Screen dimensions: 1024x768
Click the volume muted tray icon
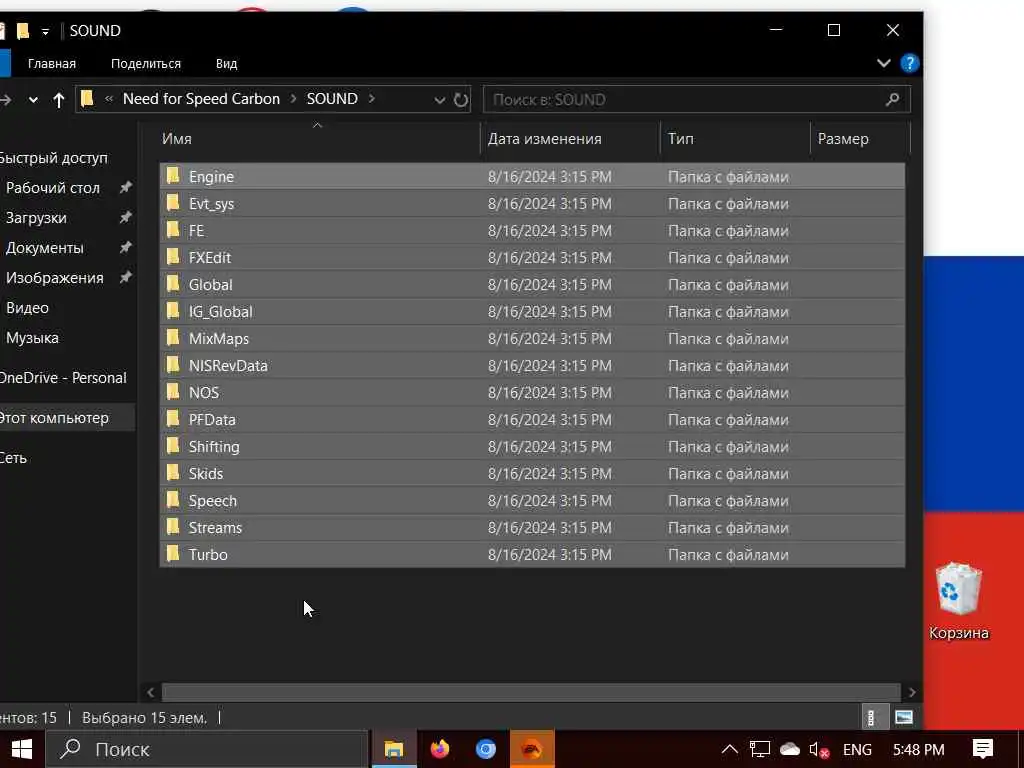pyautogui.click(x=819, y=750)
